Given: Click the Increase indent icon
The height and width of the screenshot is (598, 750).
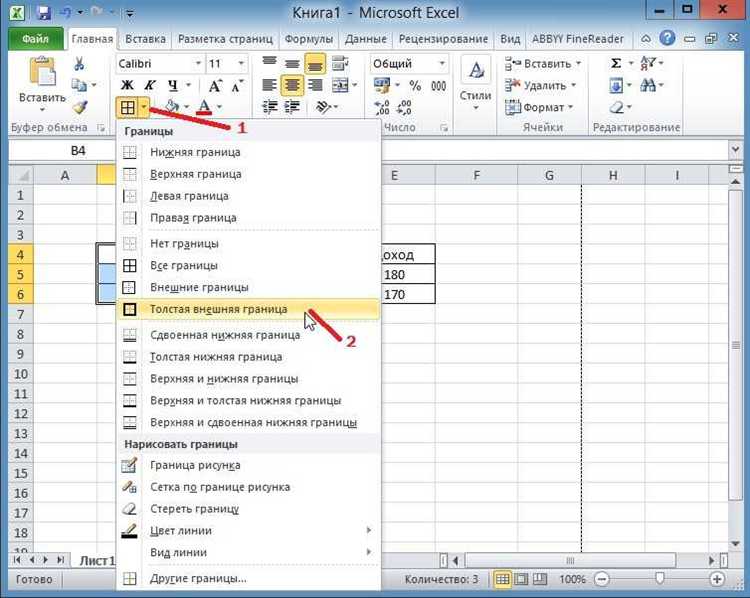Looking at the screenshot, I should click(x=292, y=107).
